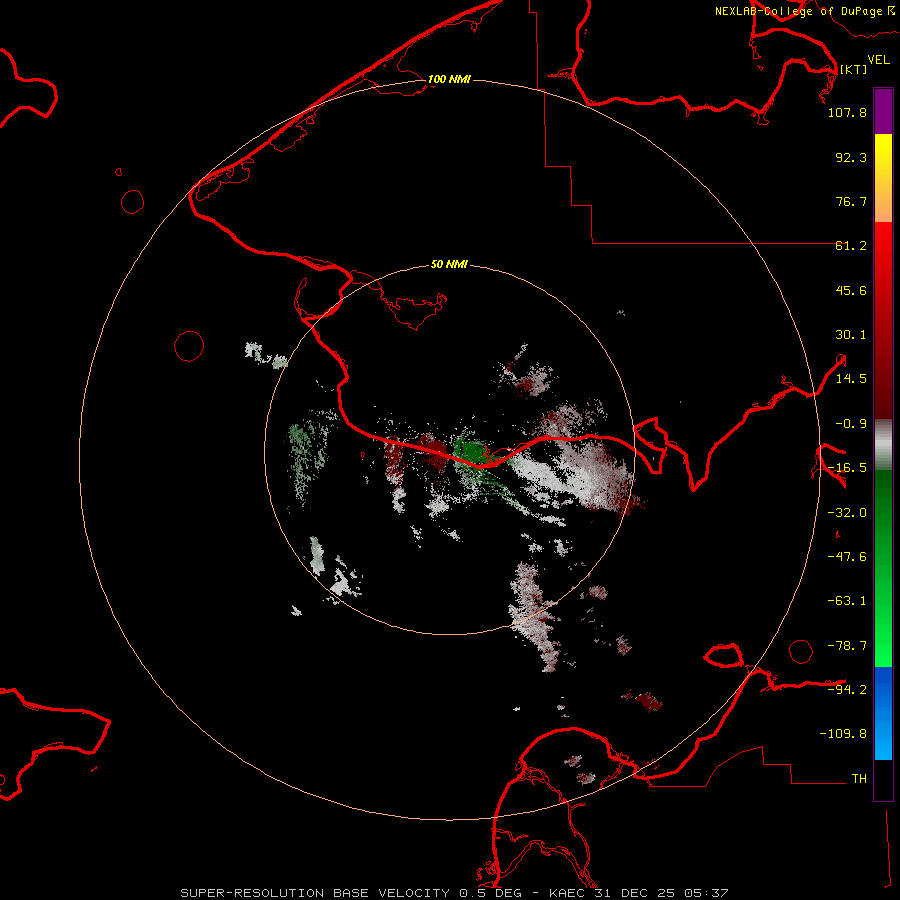Select the 14.5 legend value

(x=851, y=379)
